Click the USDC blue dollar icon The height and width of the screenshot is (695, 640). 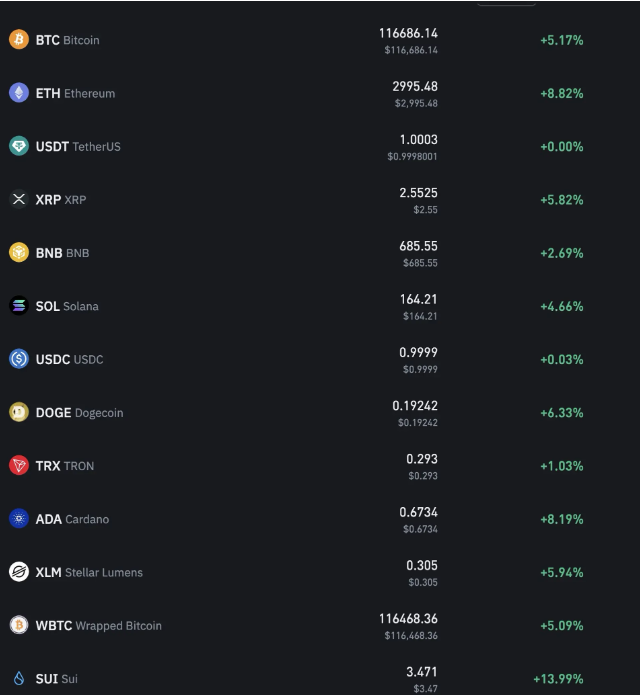(x=19, y=359)
